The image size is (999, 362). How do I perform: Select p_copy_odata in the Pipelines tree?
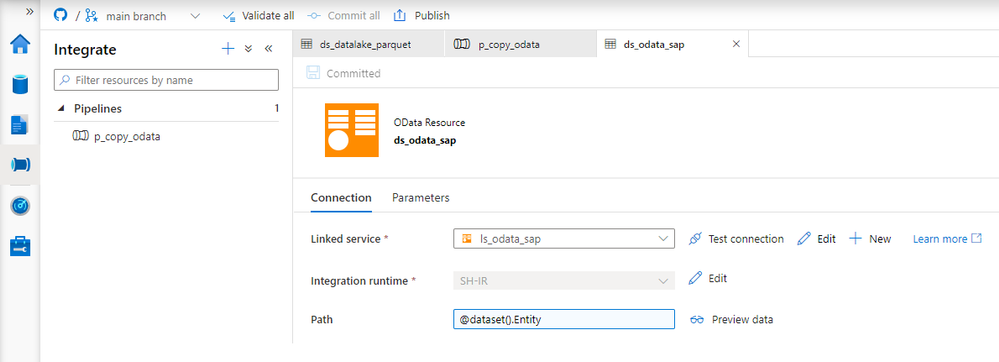point(117,136)
